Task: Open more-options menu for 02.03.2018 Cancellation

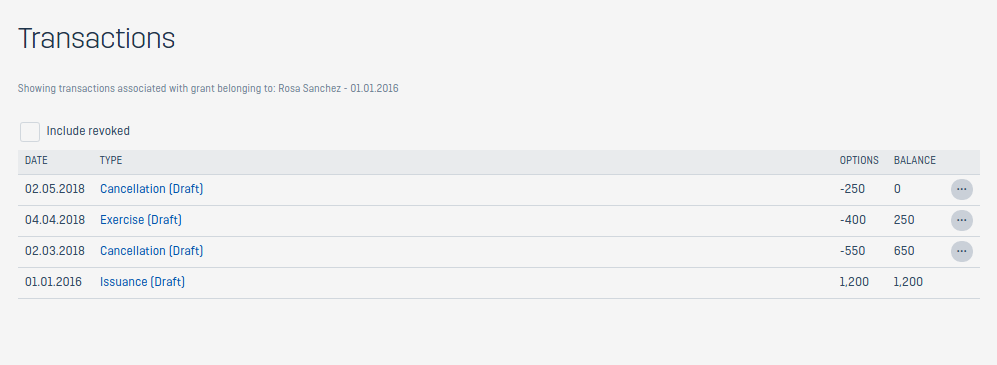Action: pyautogui.click(x=961, y=251)
